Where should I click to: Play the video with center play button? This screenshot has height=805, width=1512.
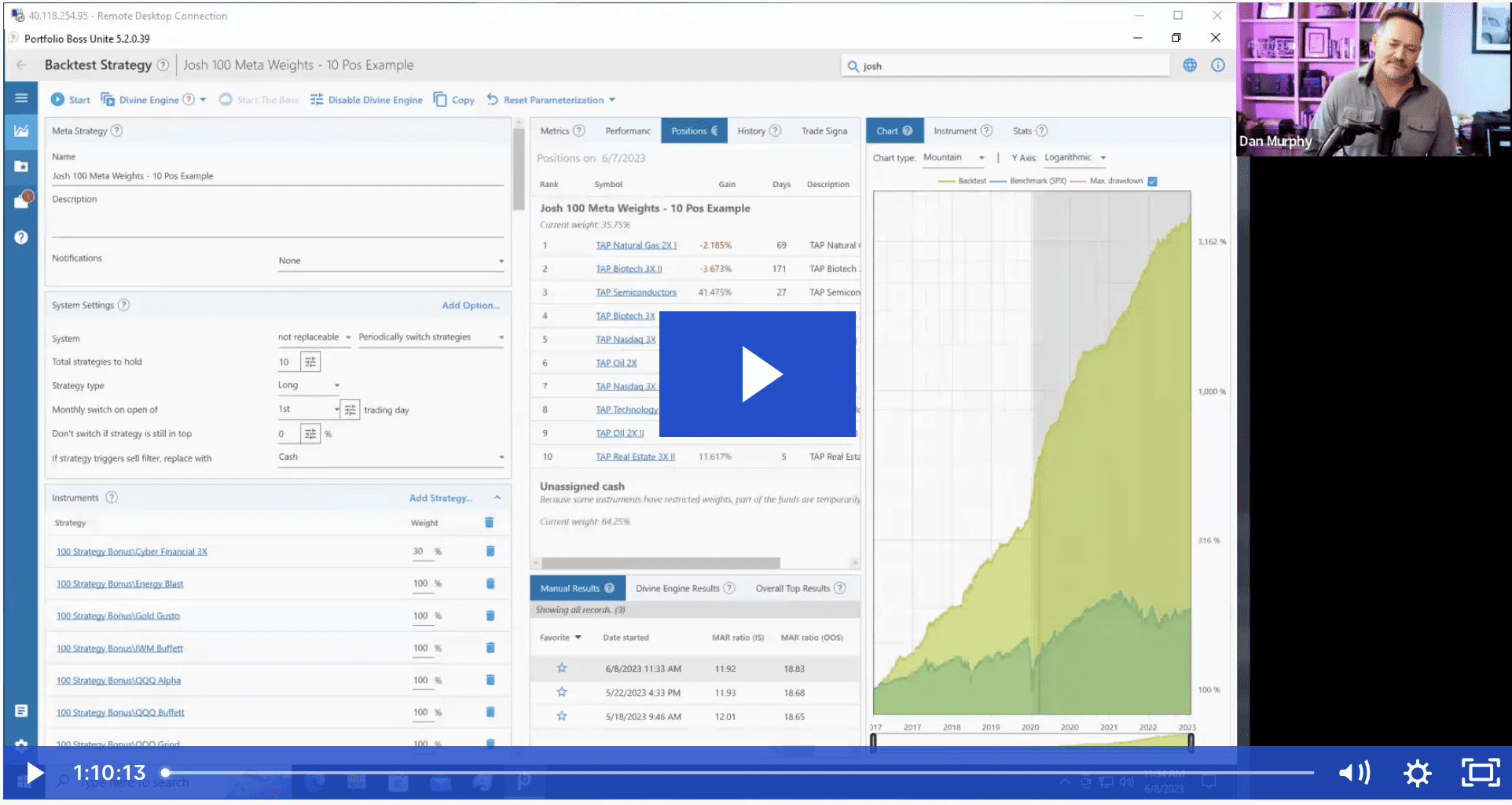[758, 374]
